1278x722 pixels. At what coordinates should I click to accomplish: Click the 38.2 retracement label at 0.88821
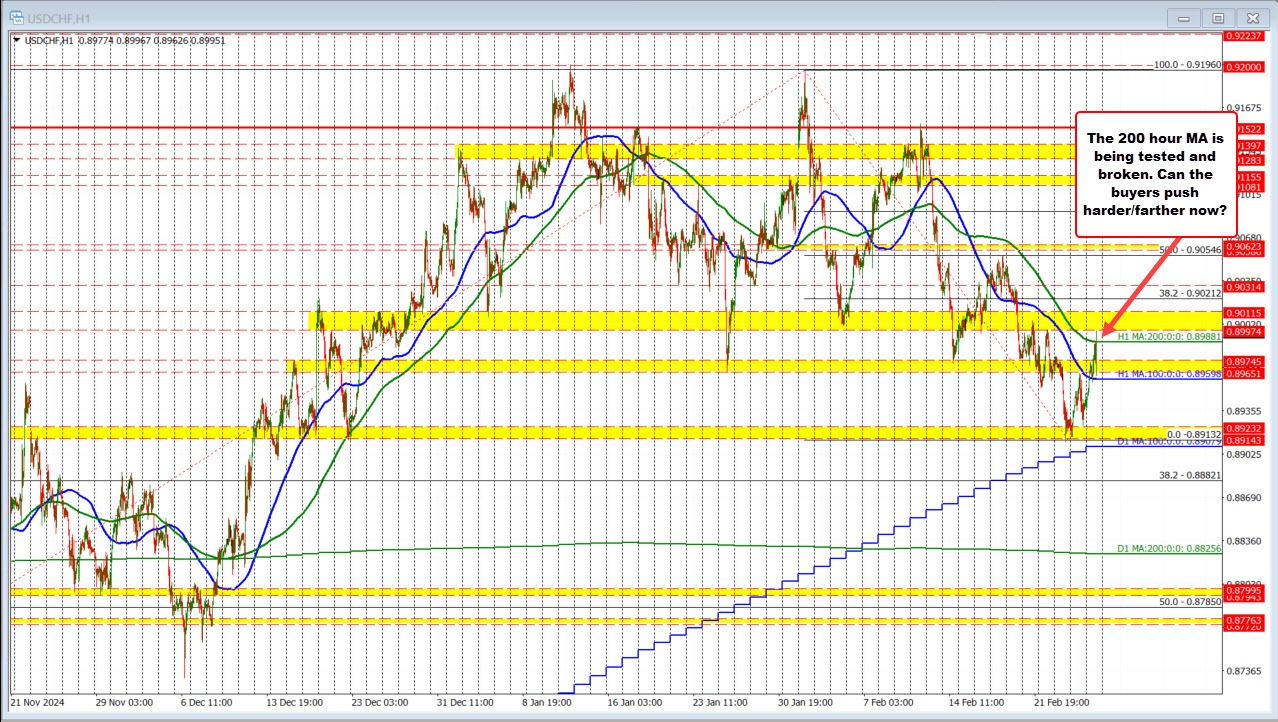1190,476
